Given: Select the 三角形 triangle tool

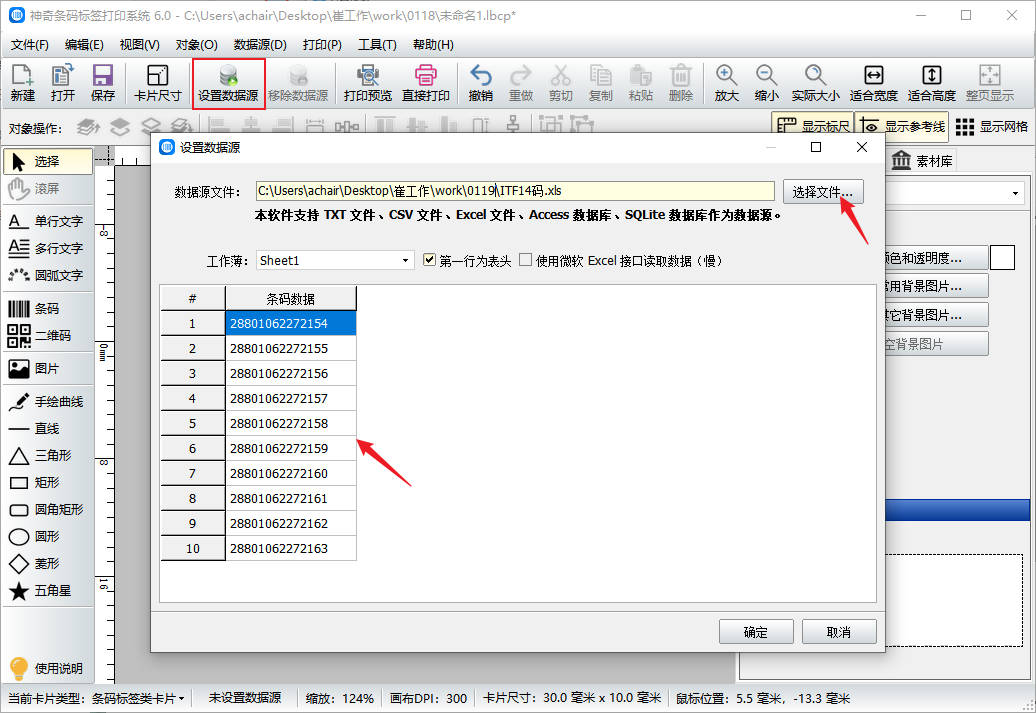Looking at the screenshot, I should pyautogui.click(x=48, y=455).
